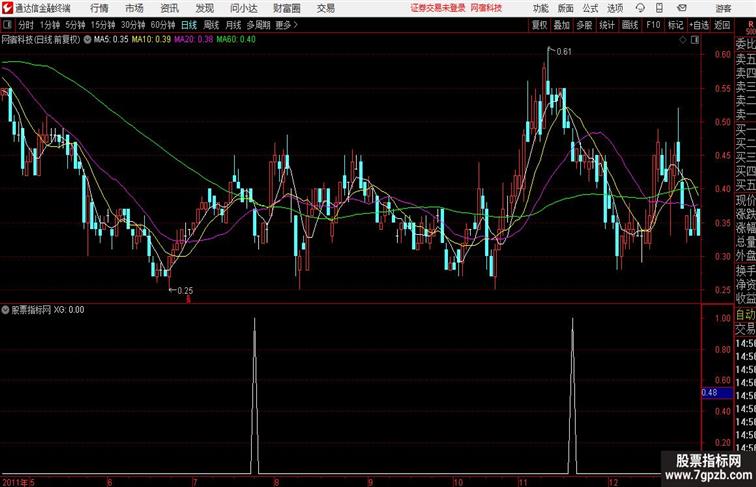Click the Tongdaxin red logo icon
The width and height of the screenshot is (756, 487).
click(x=7, y=8)
